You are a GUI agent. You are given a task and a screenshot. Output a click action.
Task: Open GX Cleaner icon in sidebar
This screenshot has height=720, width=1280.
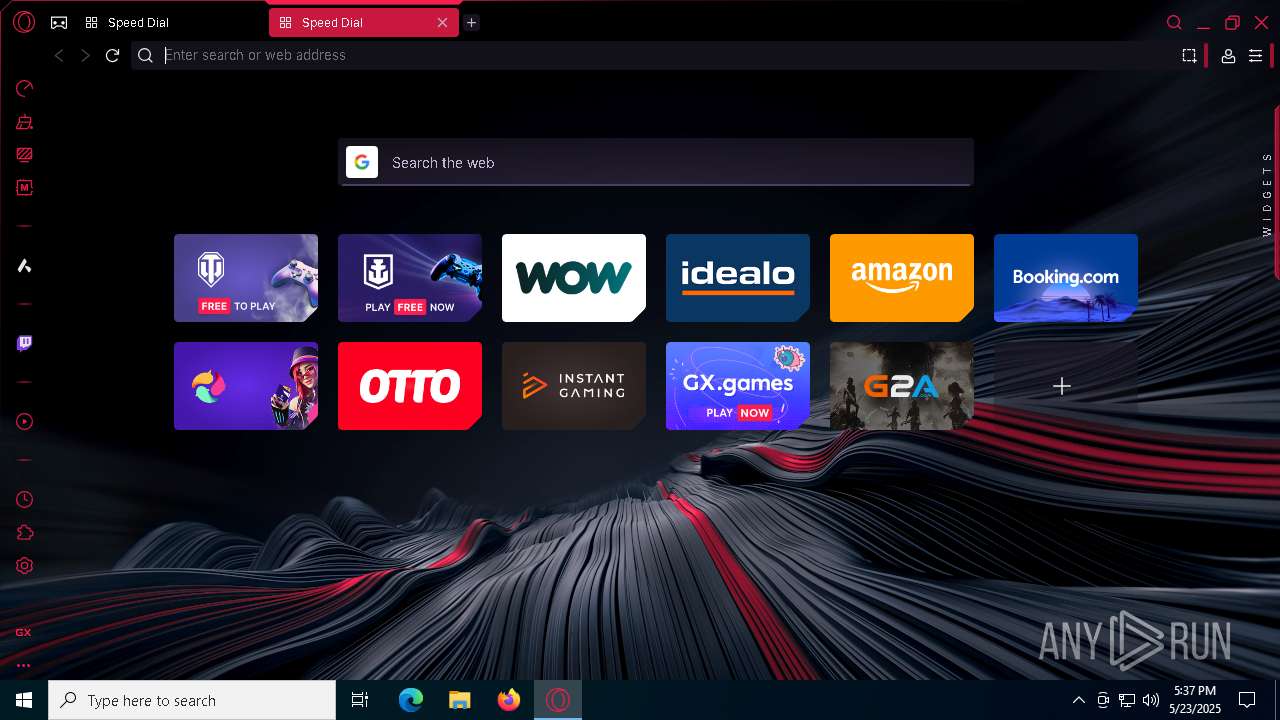tap(24, 122)
